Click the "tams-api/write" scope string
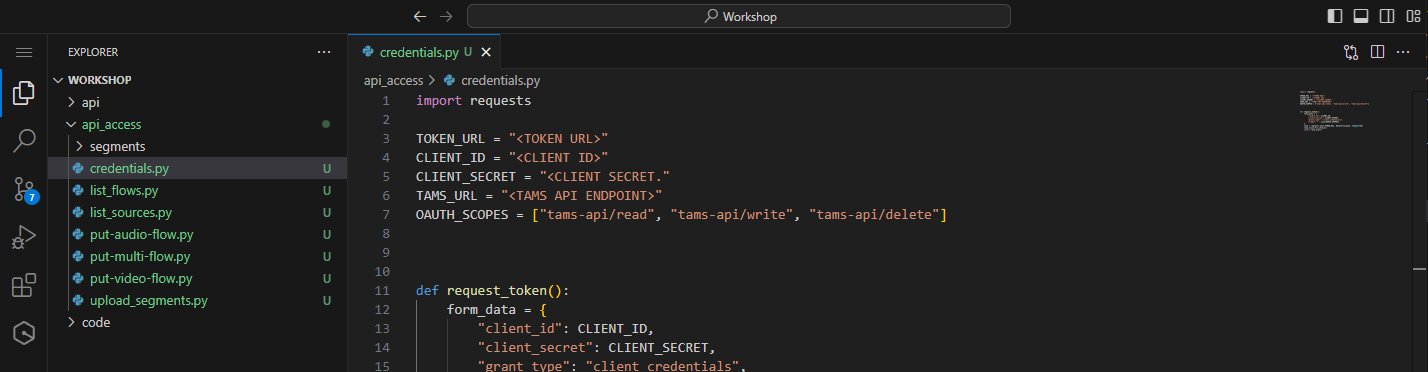This screenshot has height=372, width=1428. coord(732,215)
